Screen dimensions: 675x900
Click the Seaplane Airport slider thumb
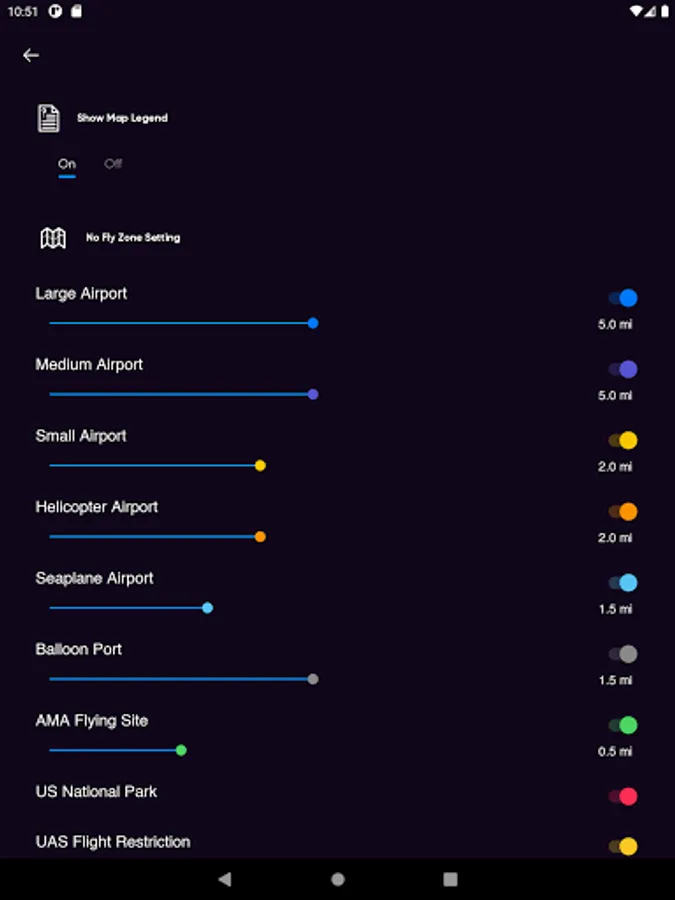(x=208, y=608)
